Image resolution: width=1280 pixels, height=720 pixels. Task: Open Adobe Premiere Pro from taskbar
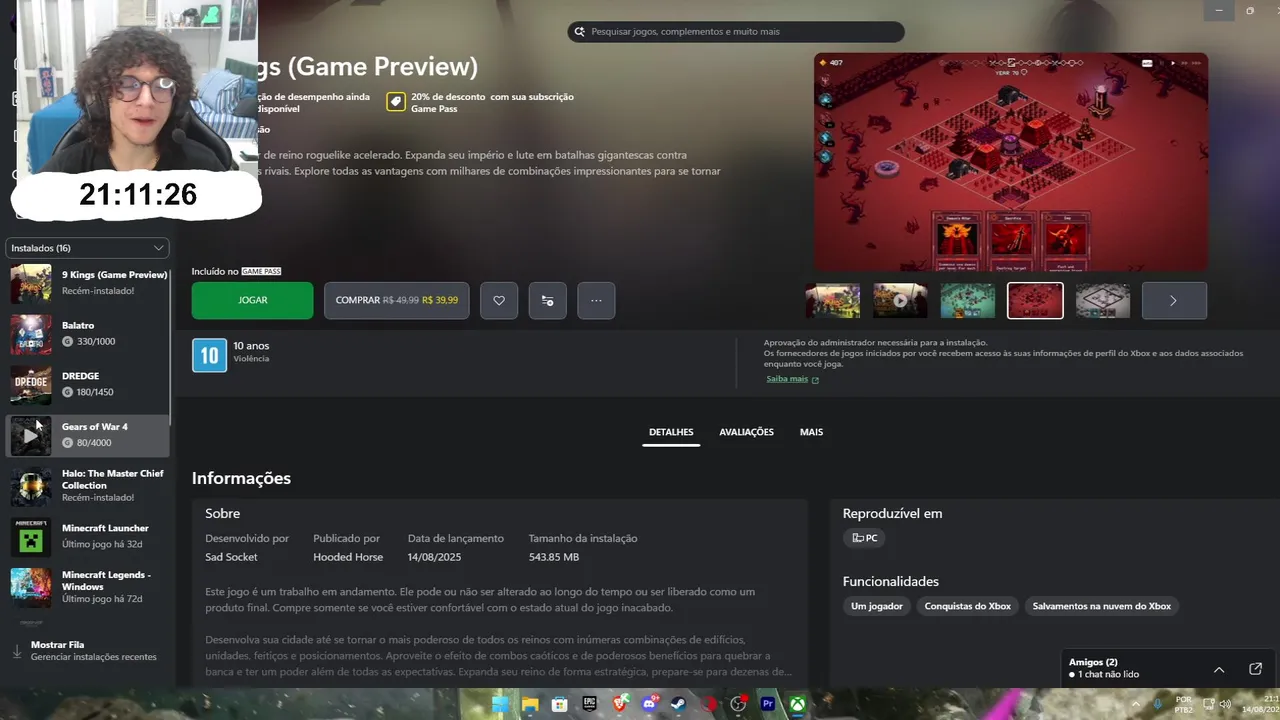pyautogui.click(x=768, y=704)
